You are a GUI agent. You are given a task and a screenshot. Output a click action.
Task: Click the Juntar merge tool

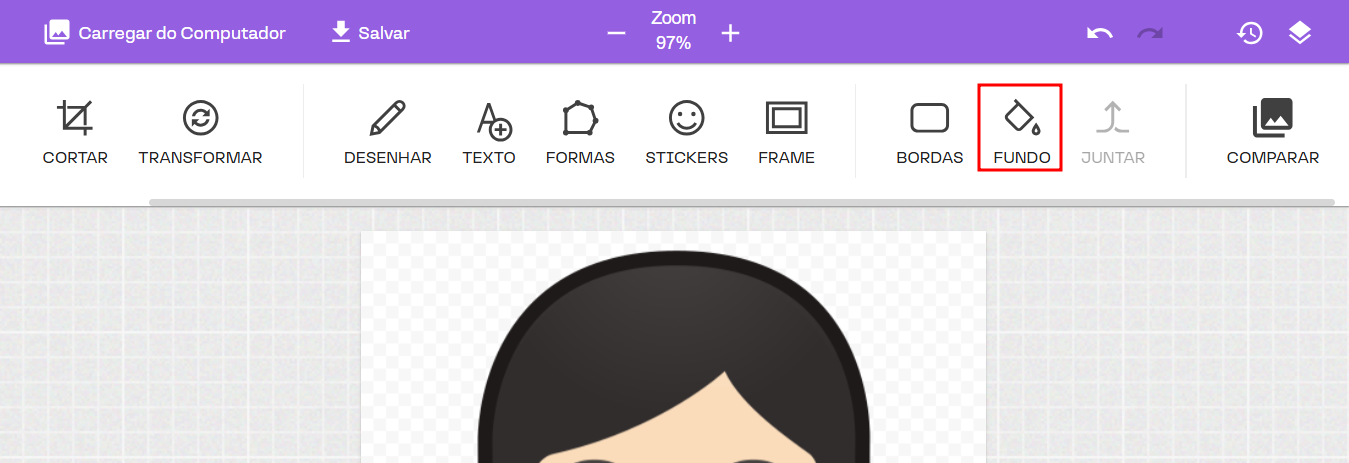[1112, 131]
